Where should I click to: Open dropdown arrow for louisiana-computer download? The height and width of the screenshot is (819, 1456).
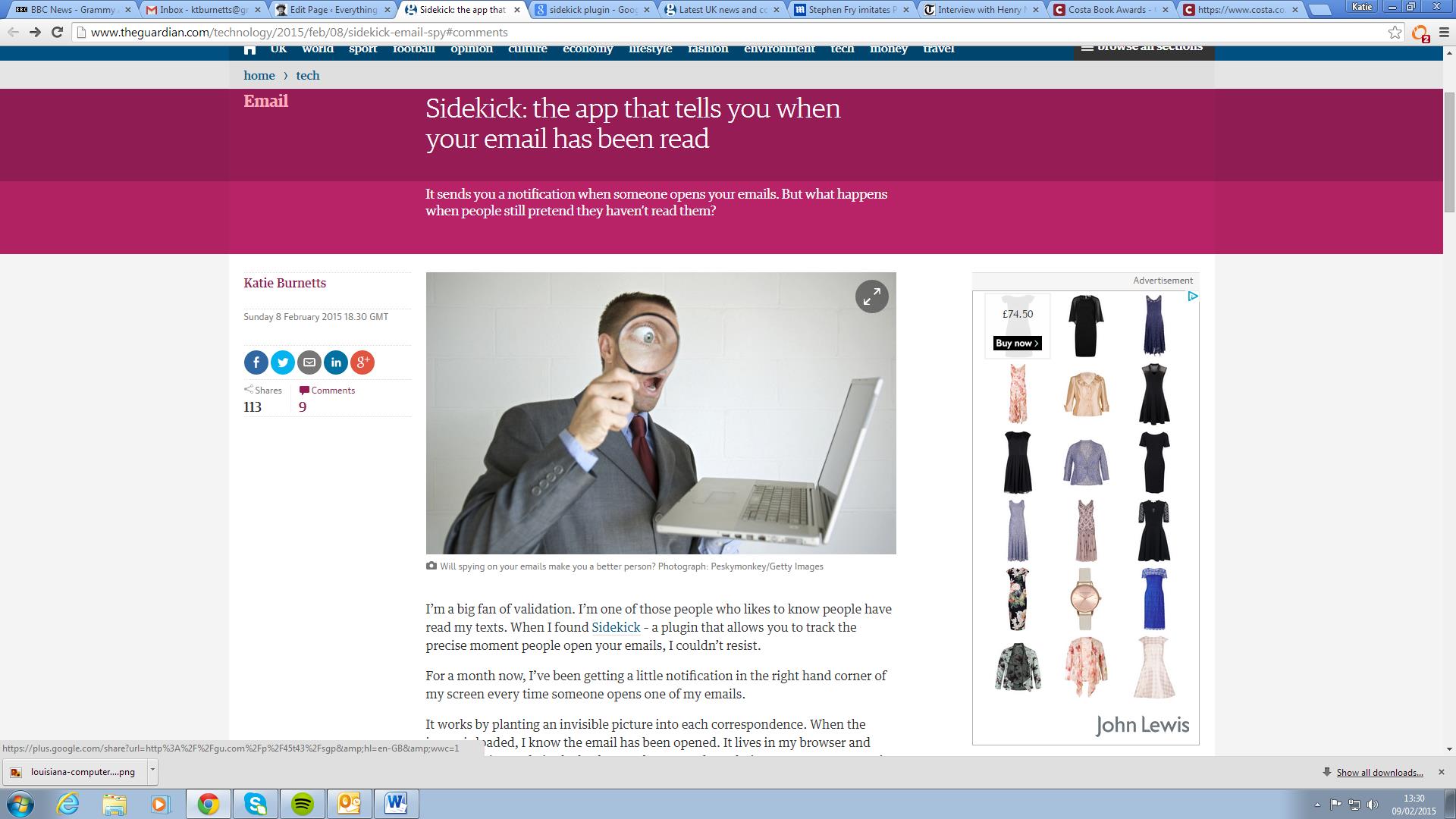tap(152, 771)
